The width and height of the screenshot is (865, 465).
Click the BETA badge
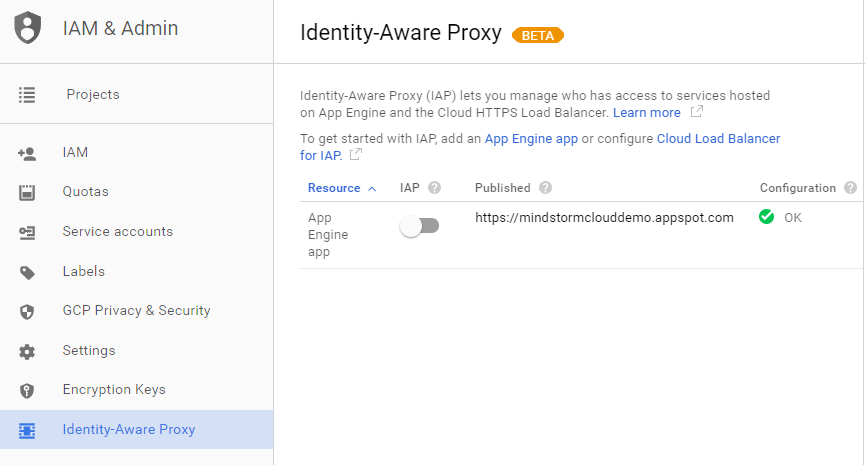point(538,35)
